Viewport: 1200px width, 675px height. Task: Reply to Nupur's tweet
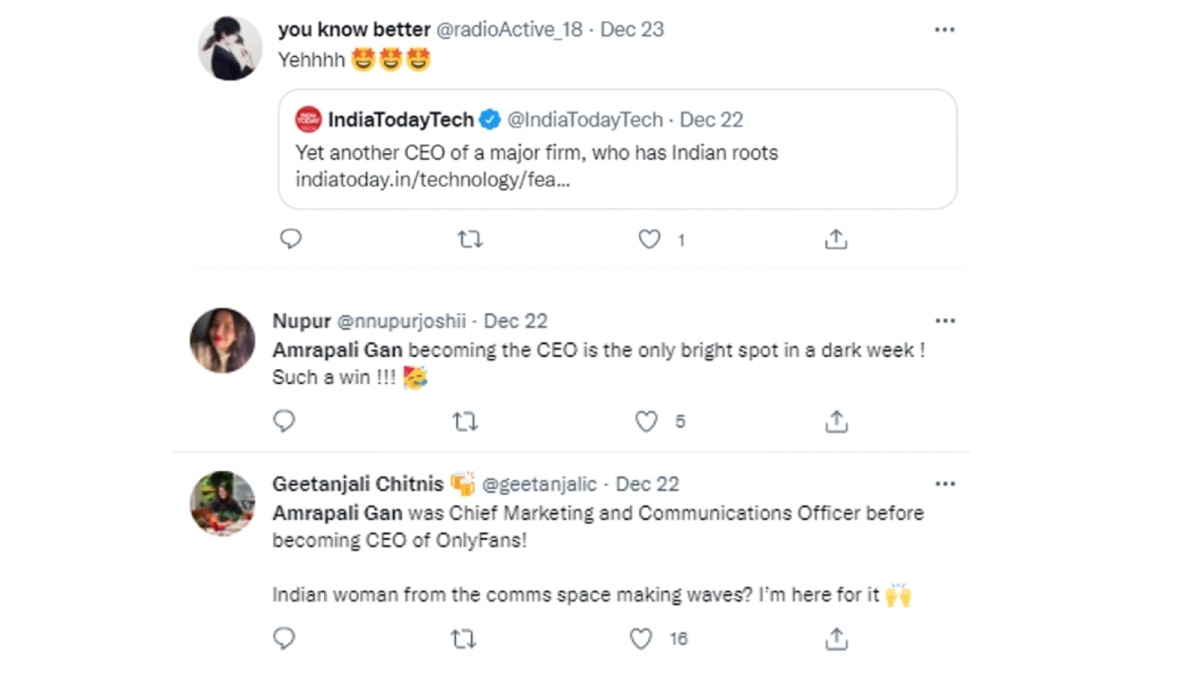coord(284,421)
